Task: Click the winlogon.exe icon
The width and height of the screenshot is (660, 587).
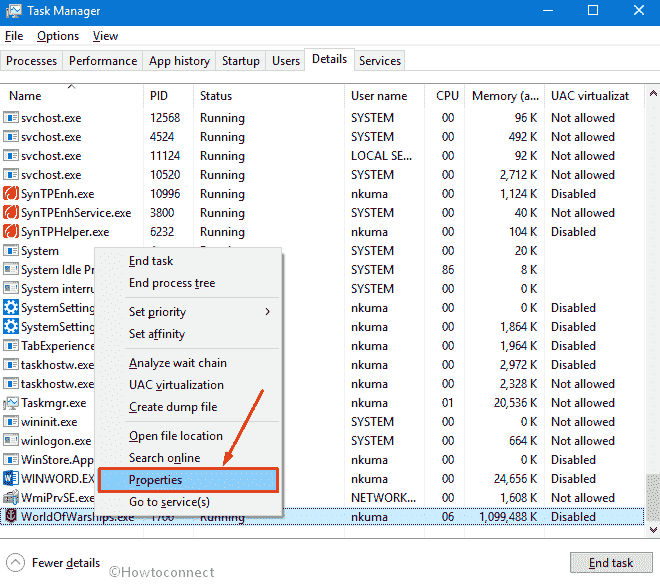Action: click(11, 441)
